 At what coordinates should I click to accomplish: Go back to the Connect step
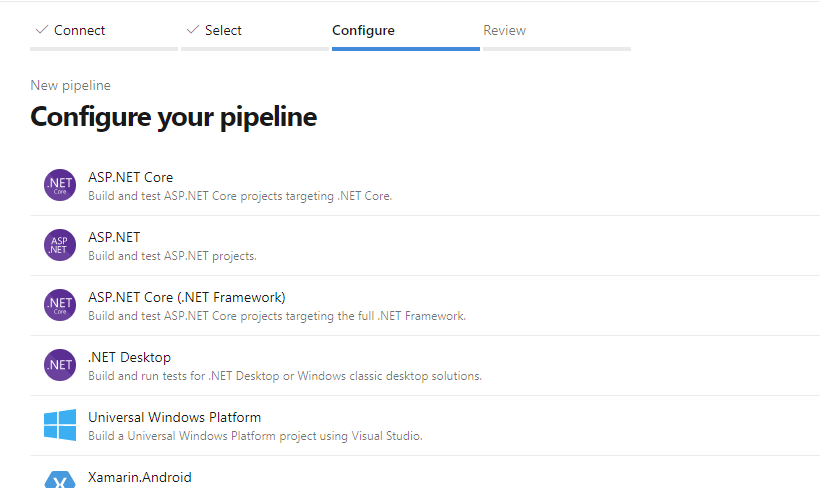(x=79, y=30)
